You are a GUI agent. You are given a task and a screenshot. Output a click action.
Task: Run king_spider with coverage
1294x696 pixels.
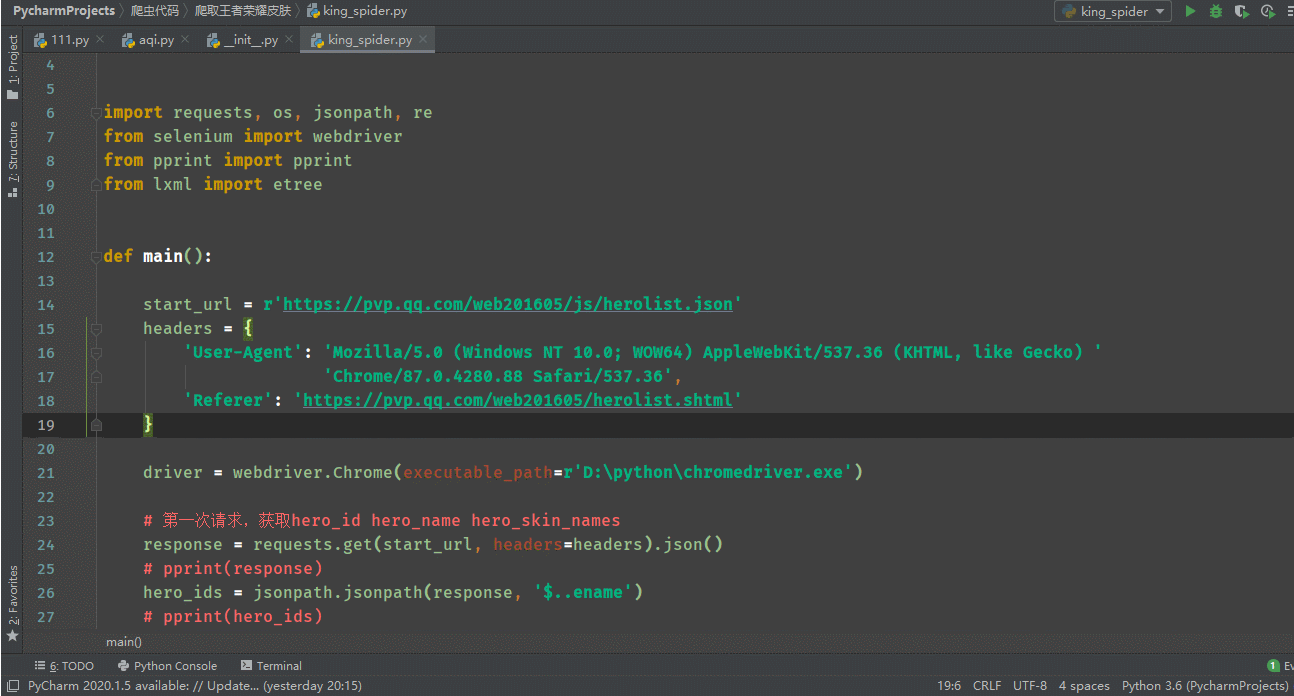coord(1242,12)
